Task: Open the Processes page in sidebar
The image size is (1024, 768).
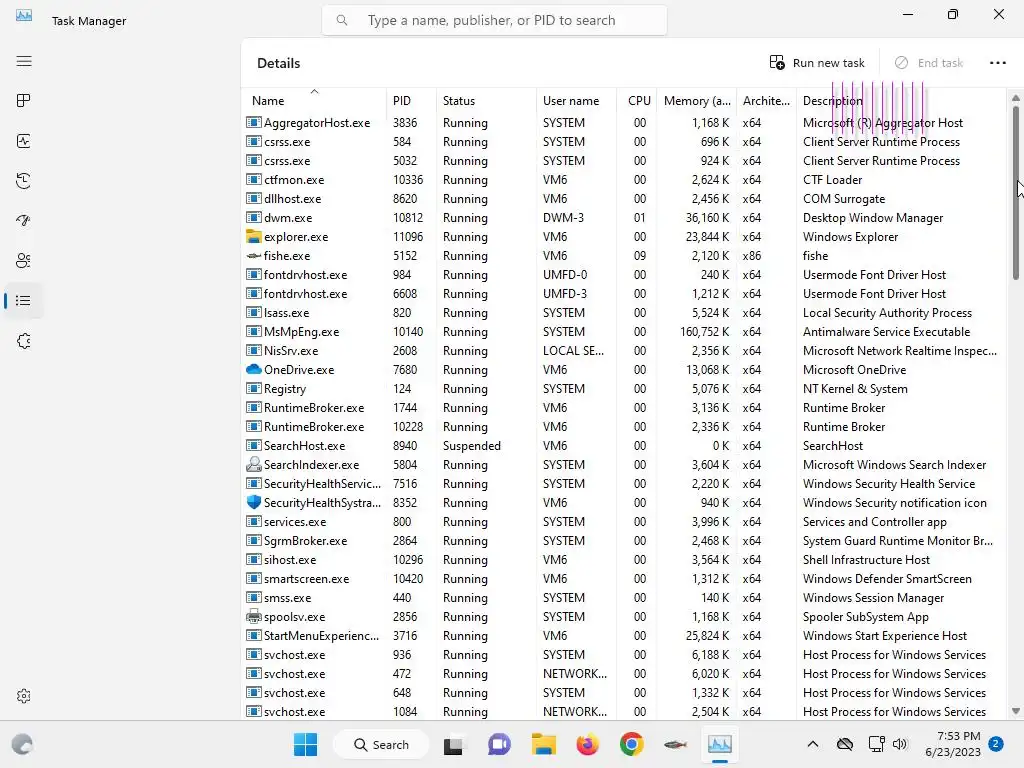Action: pyautogui.click(x=24, y=101)
